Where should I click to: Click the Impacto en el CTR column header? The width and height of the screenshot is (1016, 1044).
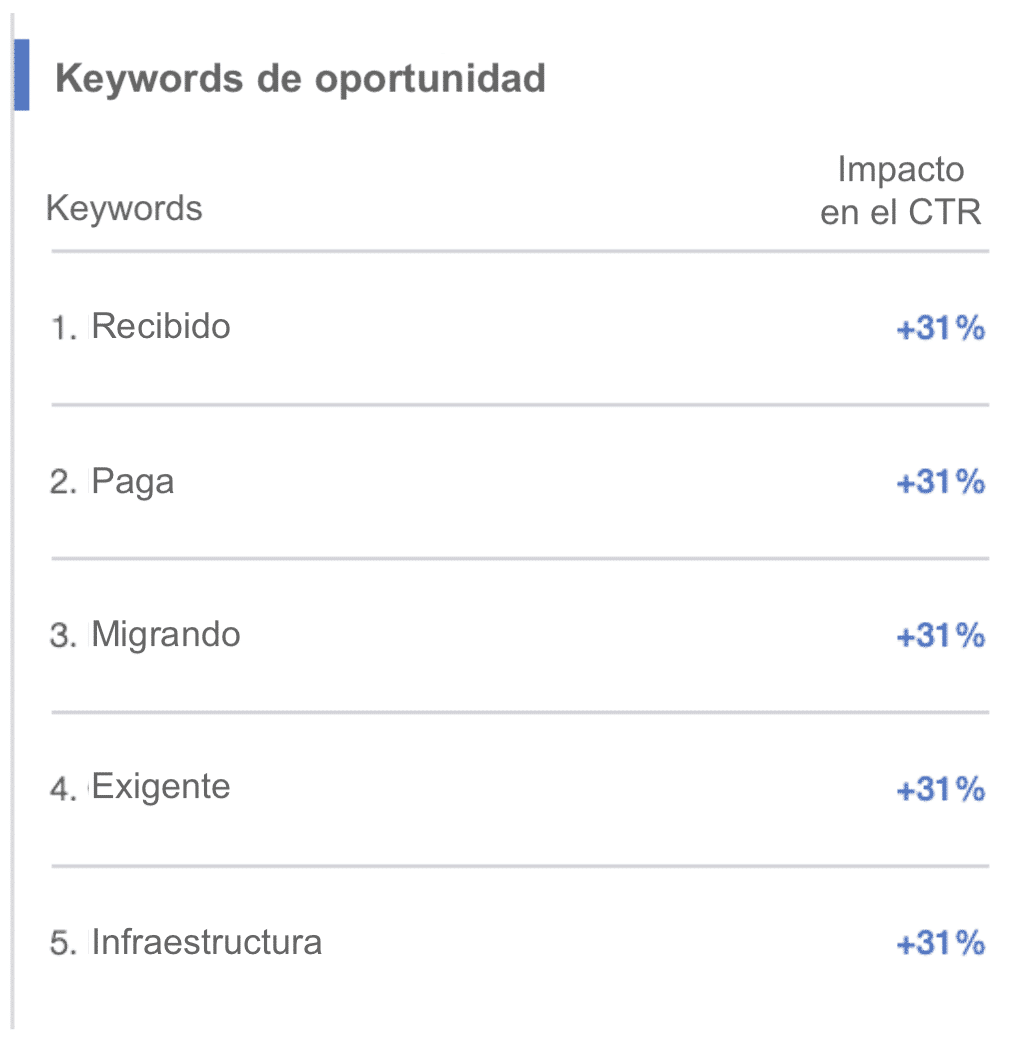900,190
